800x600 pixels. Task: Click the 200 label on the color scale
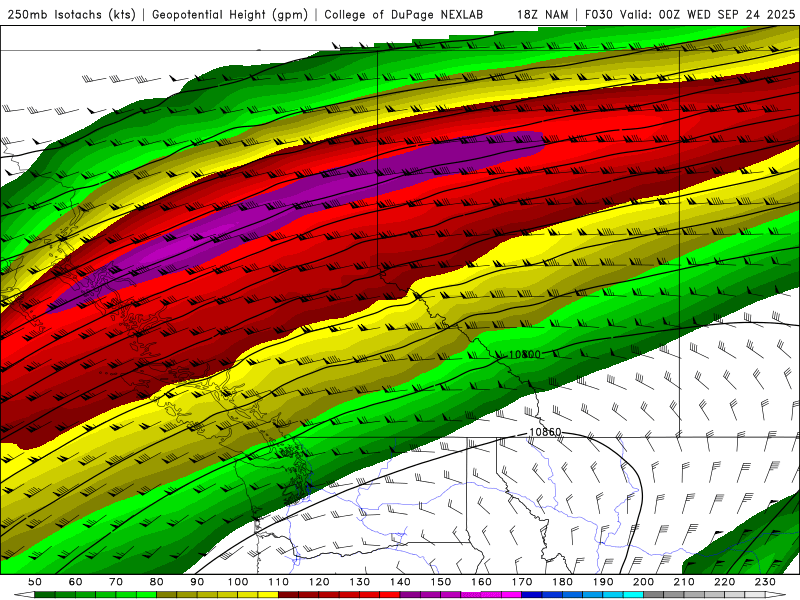click(643, 582)
